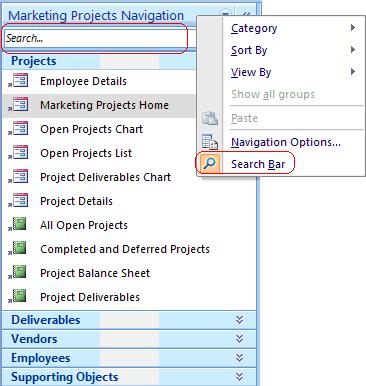Open the Marketing Projects Home item
366x386 pixels.
[104, 105]
